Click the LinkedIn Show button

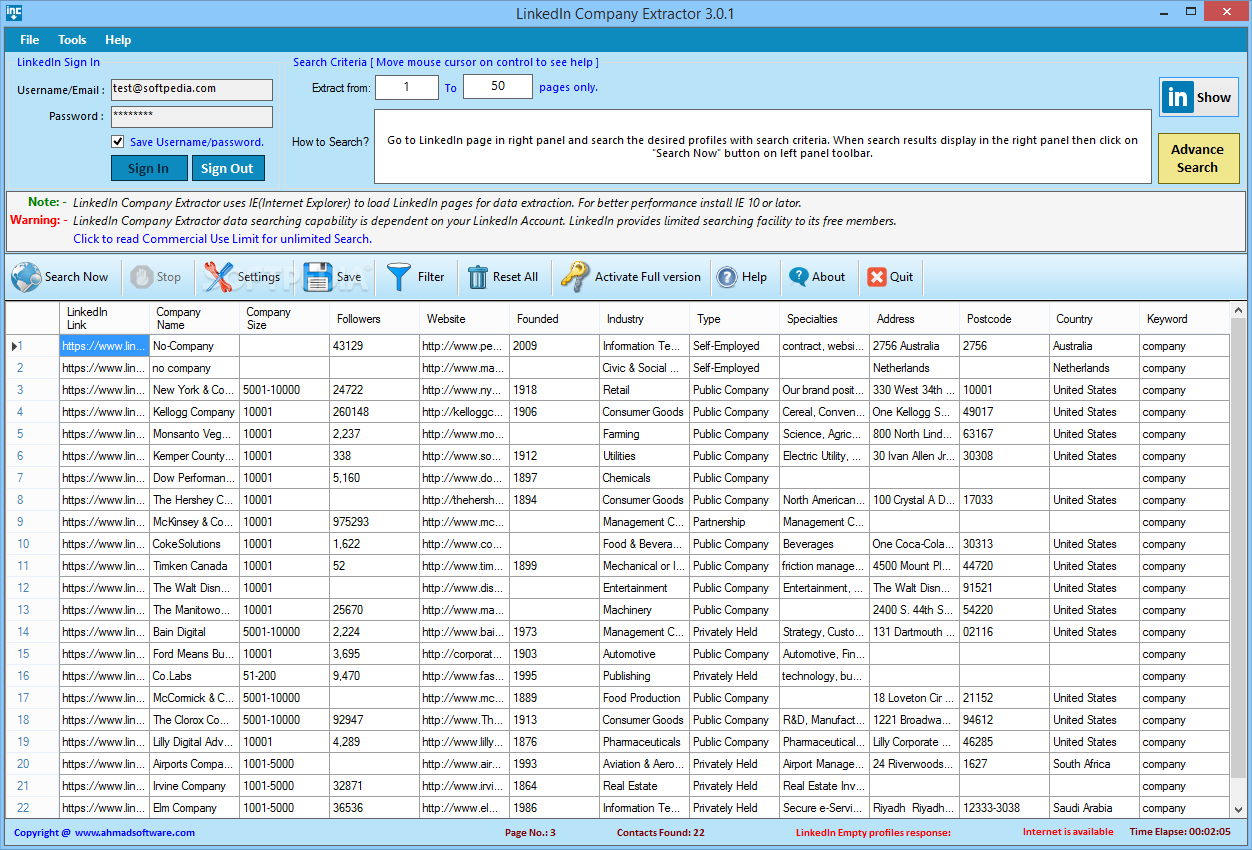(1199, 97)
